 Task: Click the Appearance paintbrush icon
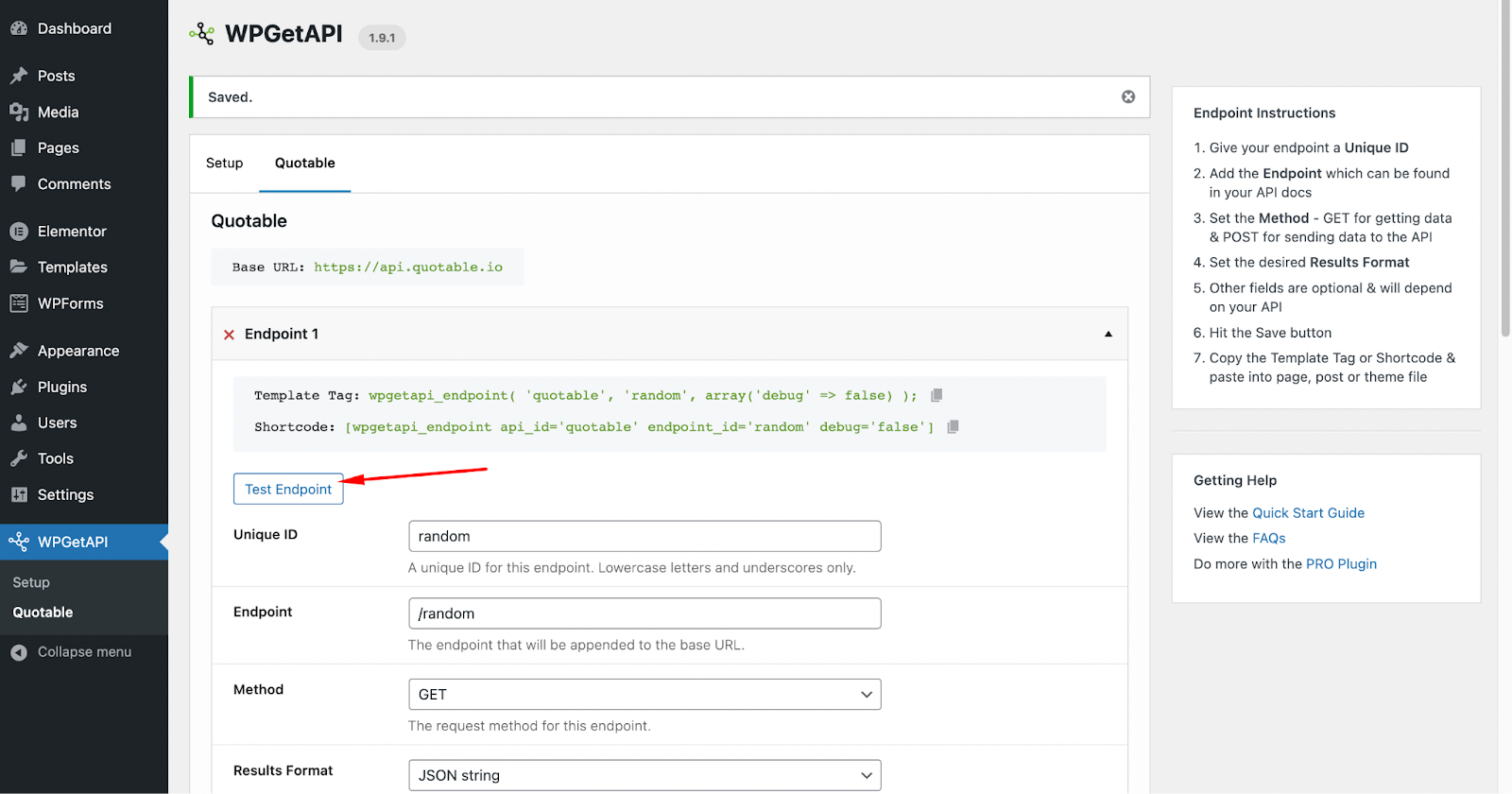tap(19, 350)
